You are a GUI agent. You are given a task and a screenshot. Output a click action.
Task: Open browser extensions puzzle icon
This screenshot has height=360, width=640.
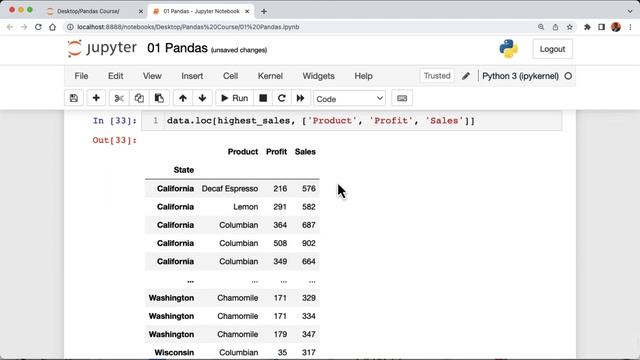point(587,27)
